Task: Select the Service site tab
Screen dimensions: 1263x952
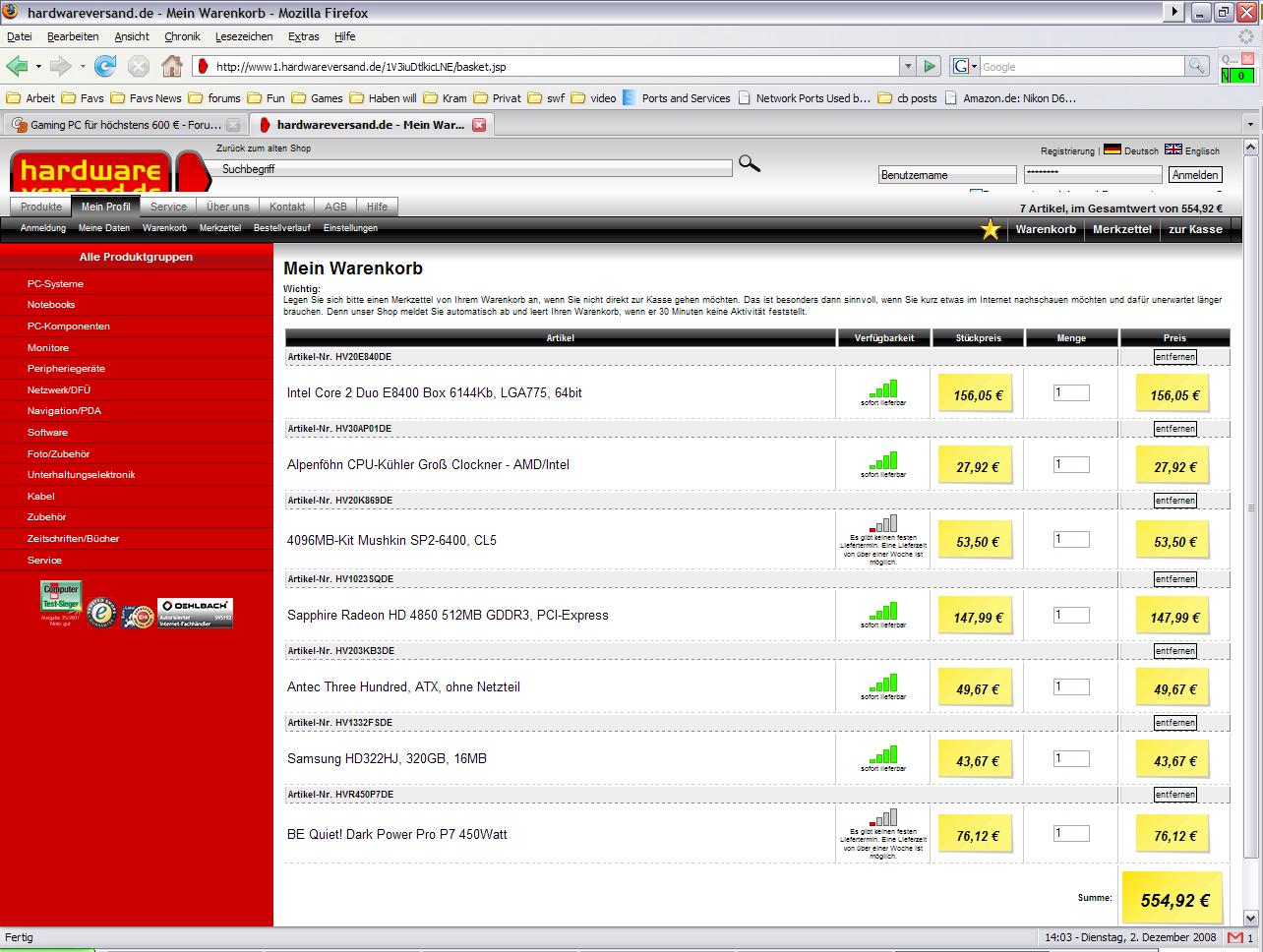Action: click(168, 207)
